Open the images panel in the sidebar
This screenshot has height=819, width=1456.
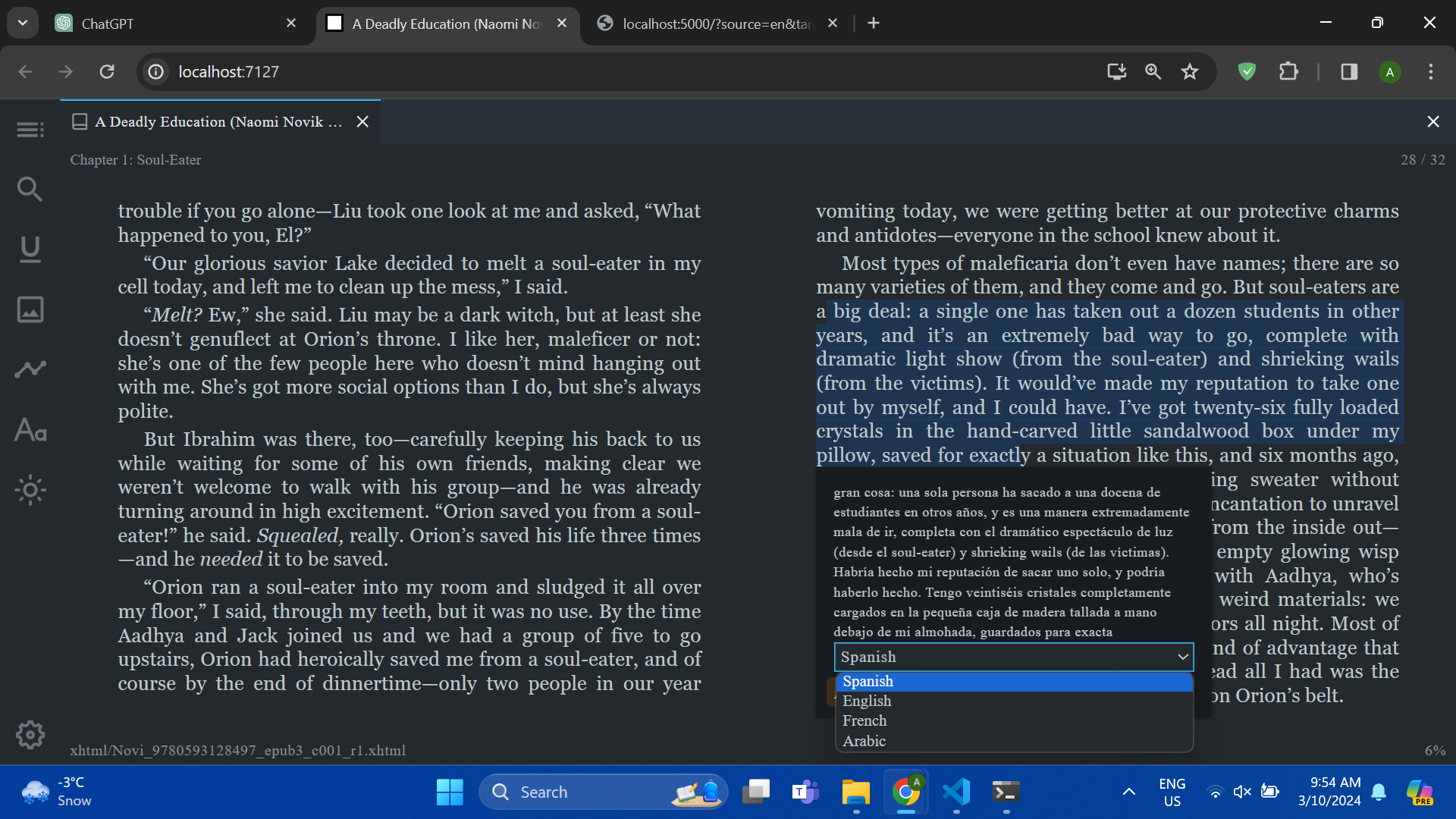[x=30, y=309]
